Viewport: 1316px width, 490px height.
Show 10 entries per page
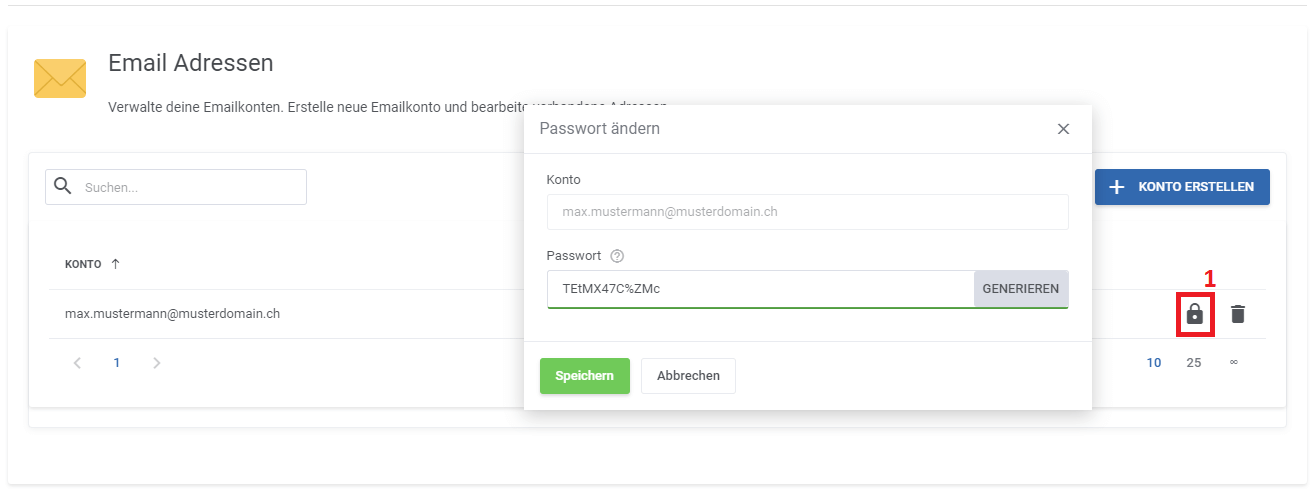pos(1154,362)
